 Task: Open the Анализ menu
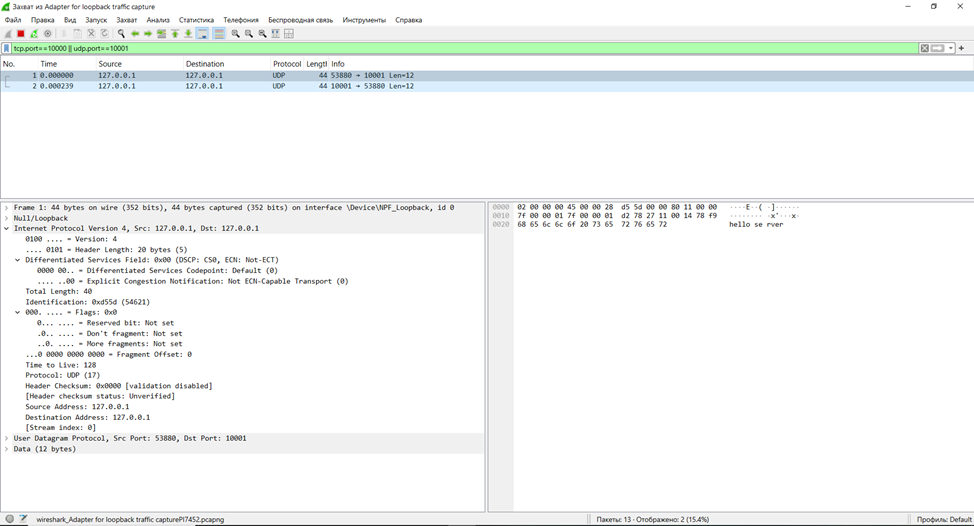point(158,20)
